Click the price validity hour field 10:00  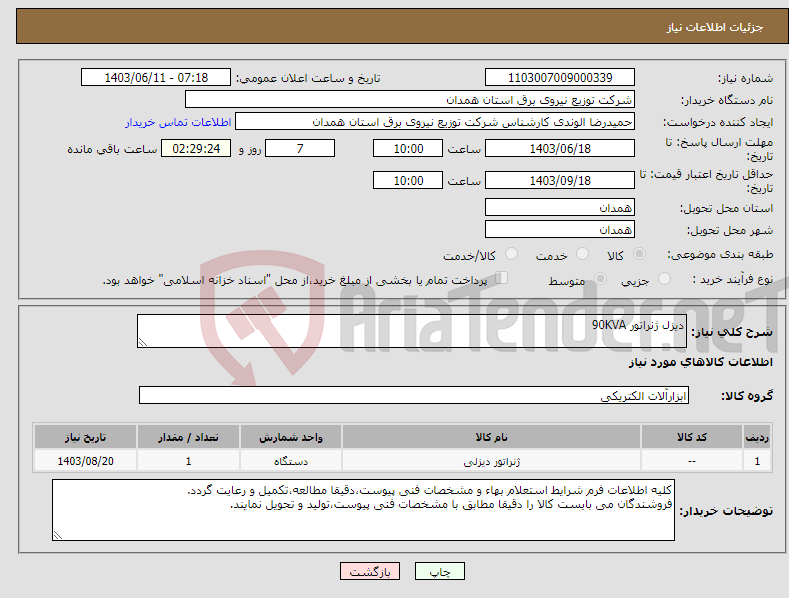pos(408,180)
